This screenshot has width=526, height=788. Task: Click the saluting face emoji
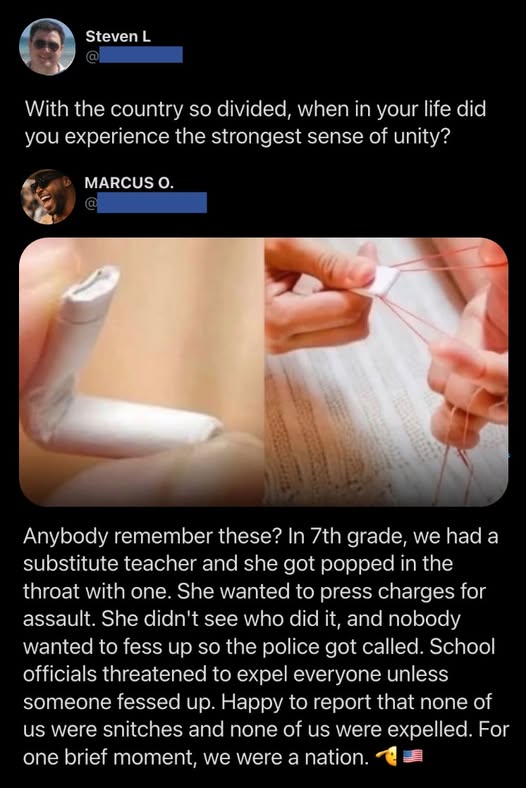click(x=387, y=755)
